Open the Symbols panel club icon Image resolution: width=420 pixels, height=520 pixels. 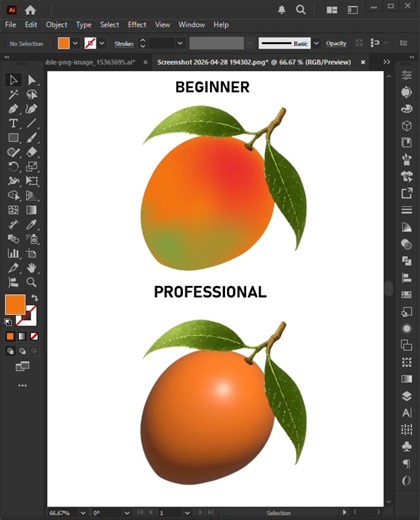pos(406,446)
